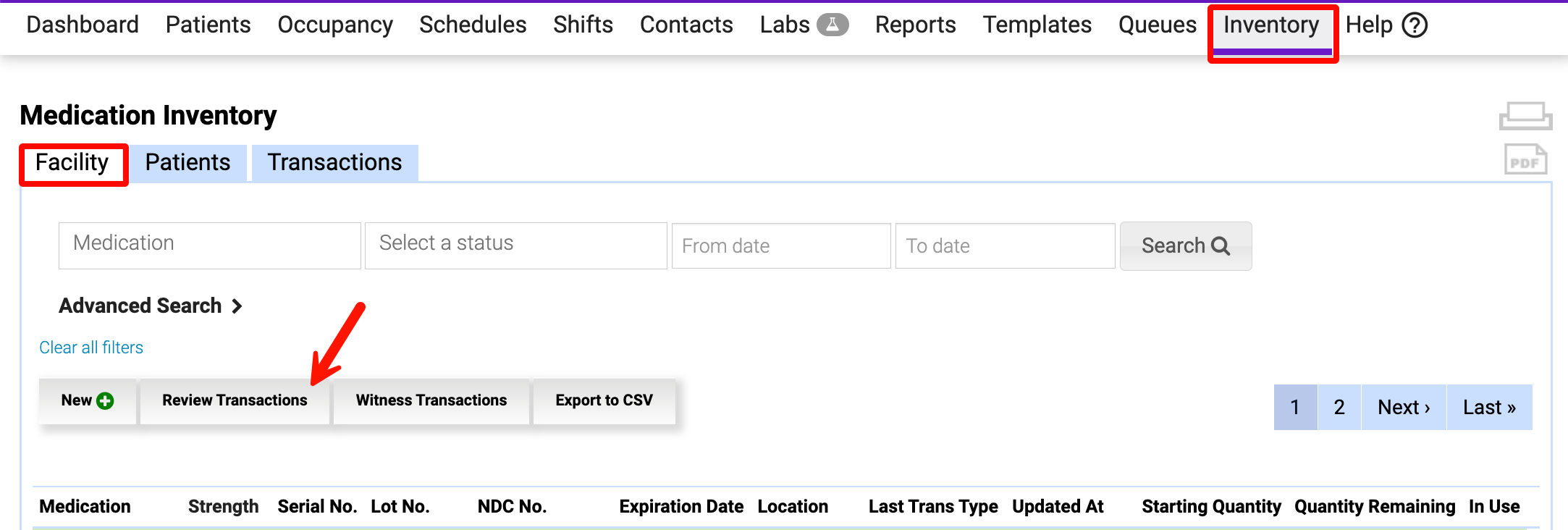The height and width of the screenshot is (530, 1568).
Task: Switch to the Patients inventory tab
Action: (187, 163)
